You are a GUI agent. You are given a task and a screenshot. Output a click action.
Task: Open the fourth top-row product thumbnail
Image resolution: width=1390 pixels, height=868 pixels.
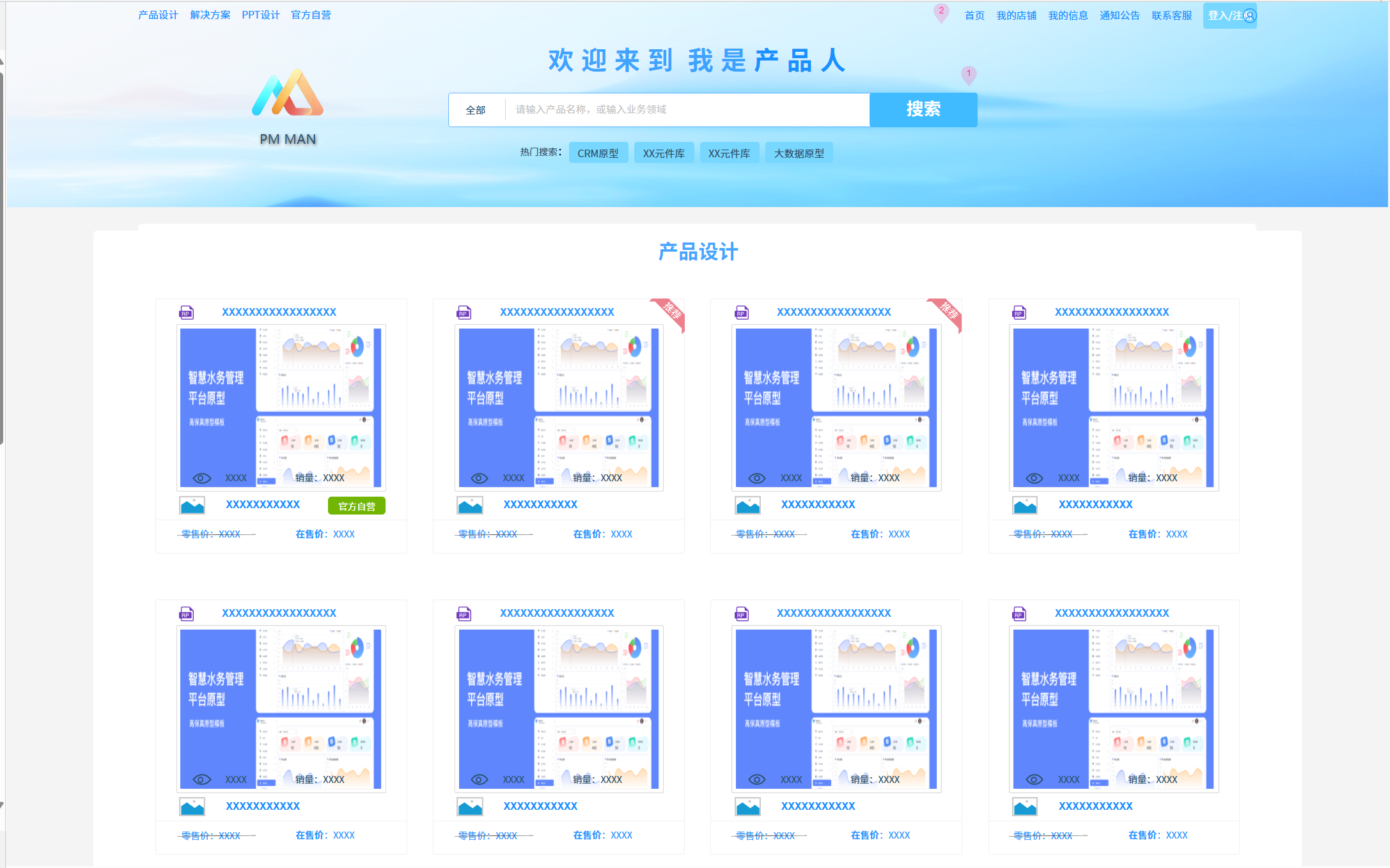(x=1113, y=407)
